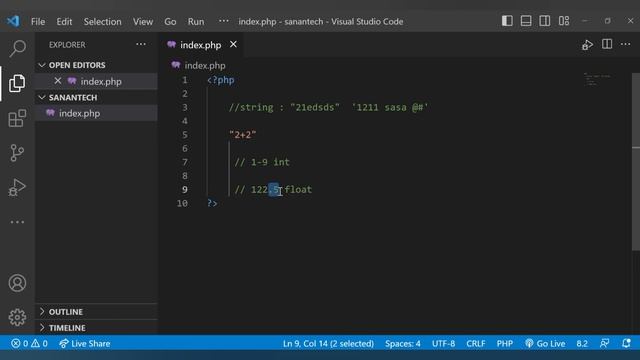The width and height of the screenshot is (640, 360).
Task: Open the Explorer view icon
Action: 17,83
